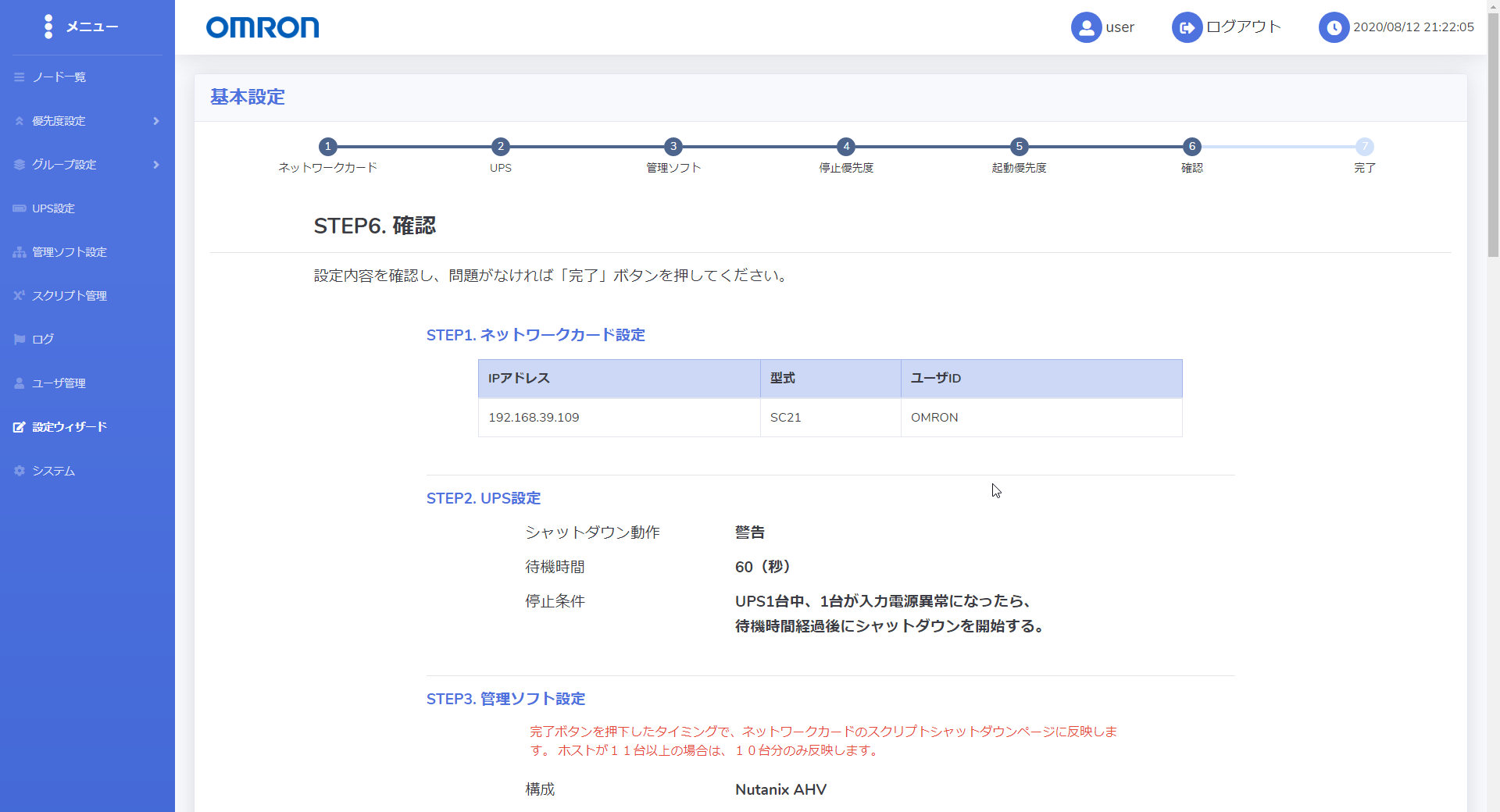The height and width of the screenshot is (812, 1500).
Task: Click STEP3. 管理ソフト設定 heading
Action: (505, 699)
